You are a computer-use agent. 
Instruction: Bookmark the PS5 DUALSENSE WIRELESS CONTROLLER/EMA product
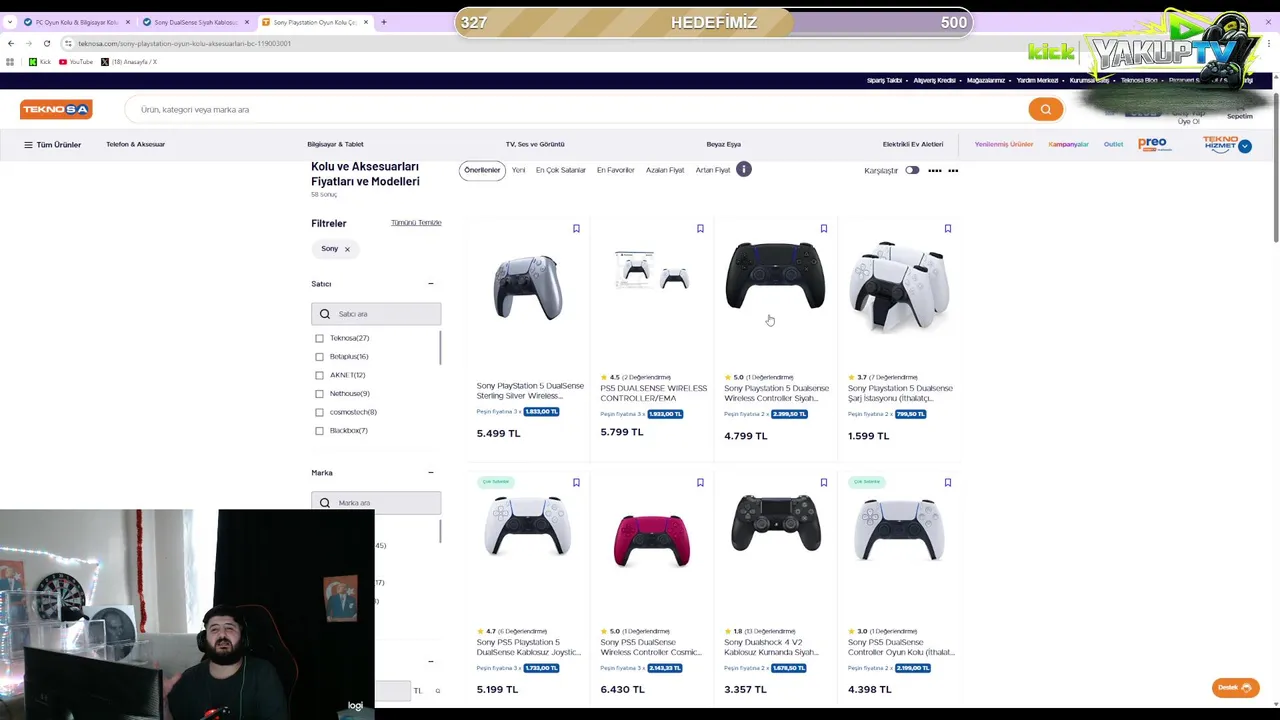700,229
